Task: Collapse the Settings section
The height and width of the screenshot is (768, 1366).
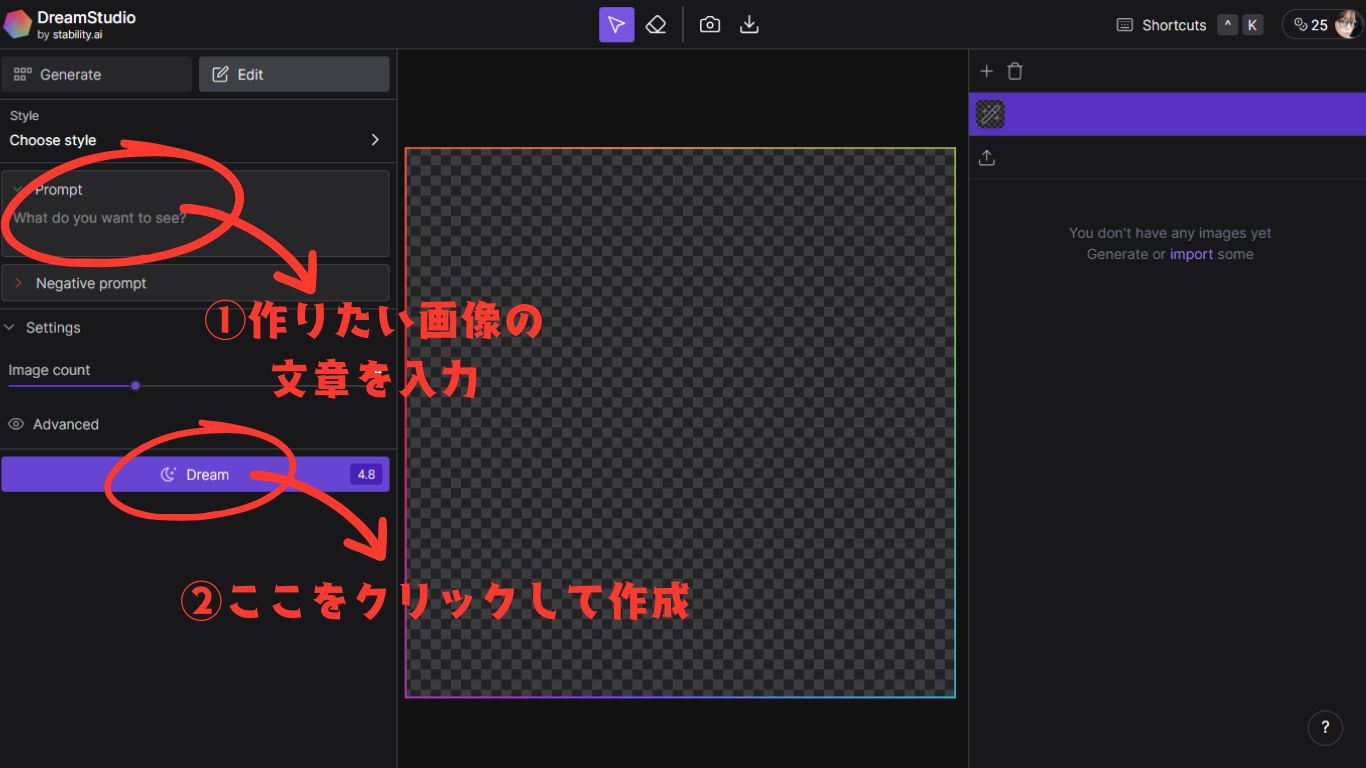Action: (44, 327)
